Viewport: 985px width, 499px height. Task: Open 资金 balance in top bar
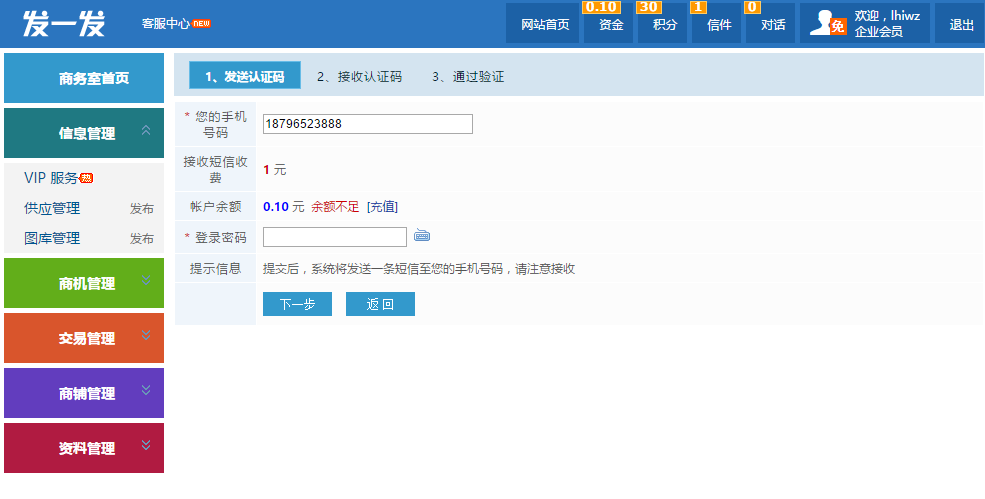[610, 25]
